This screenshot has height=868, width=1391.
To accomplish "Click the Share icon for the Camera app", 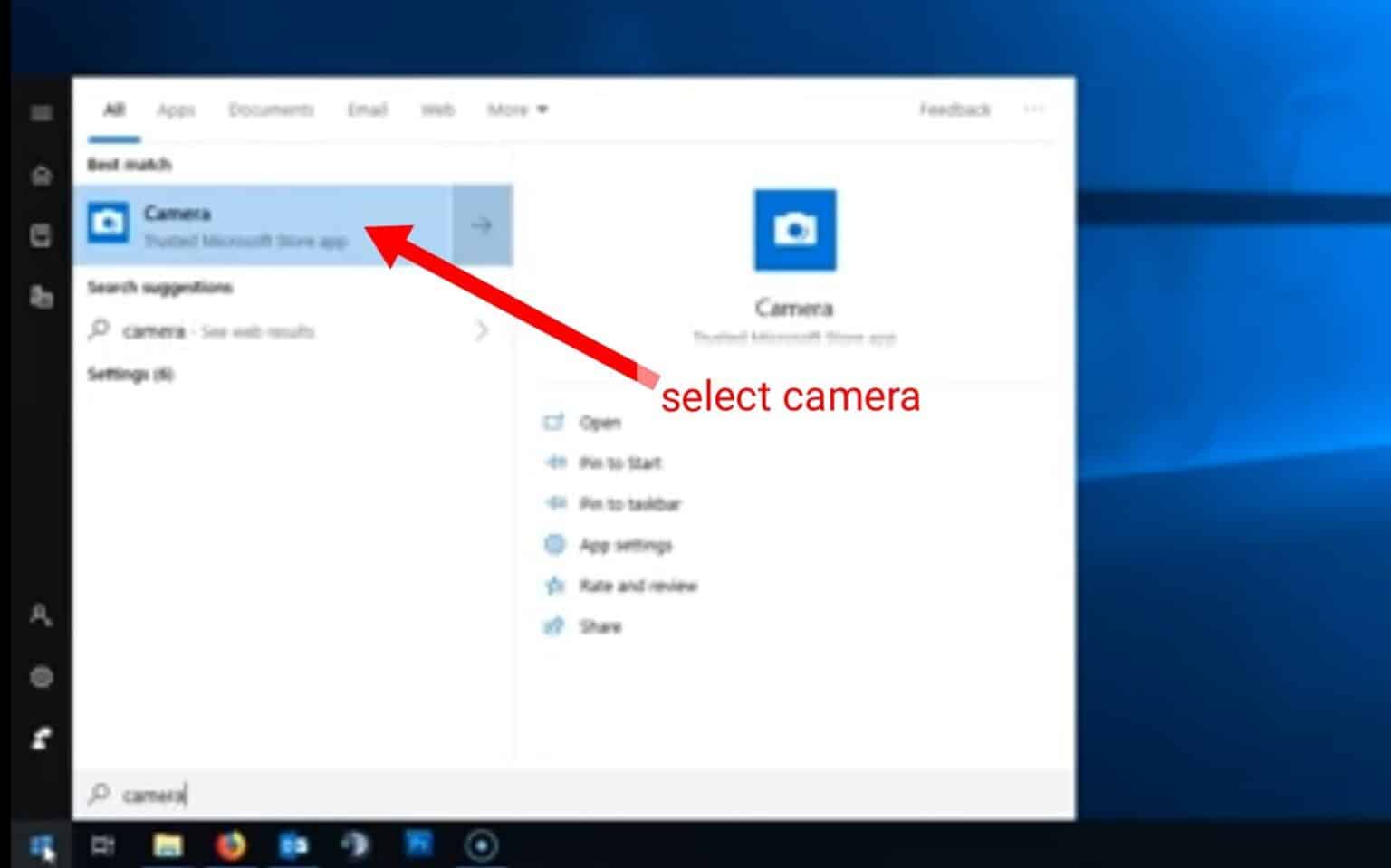I will (555, 626).
